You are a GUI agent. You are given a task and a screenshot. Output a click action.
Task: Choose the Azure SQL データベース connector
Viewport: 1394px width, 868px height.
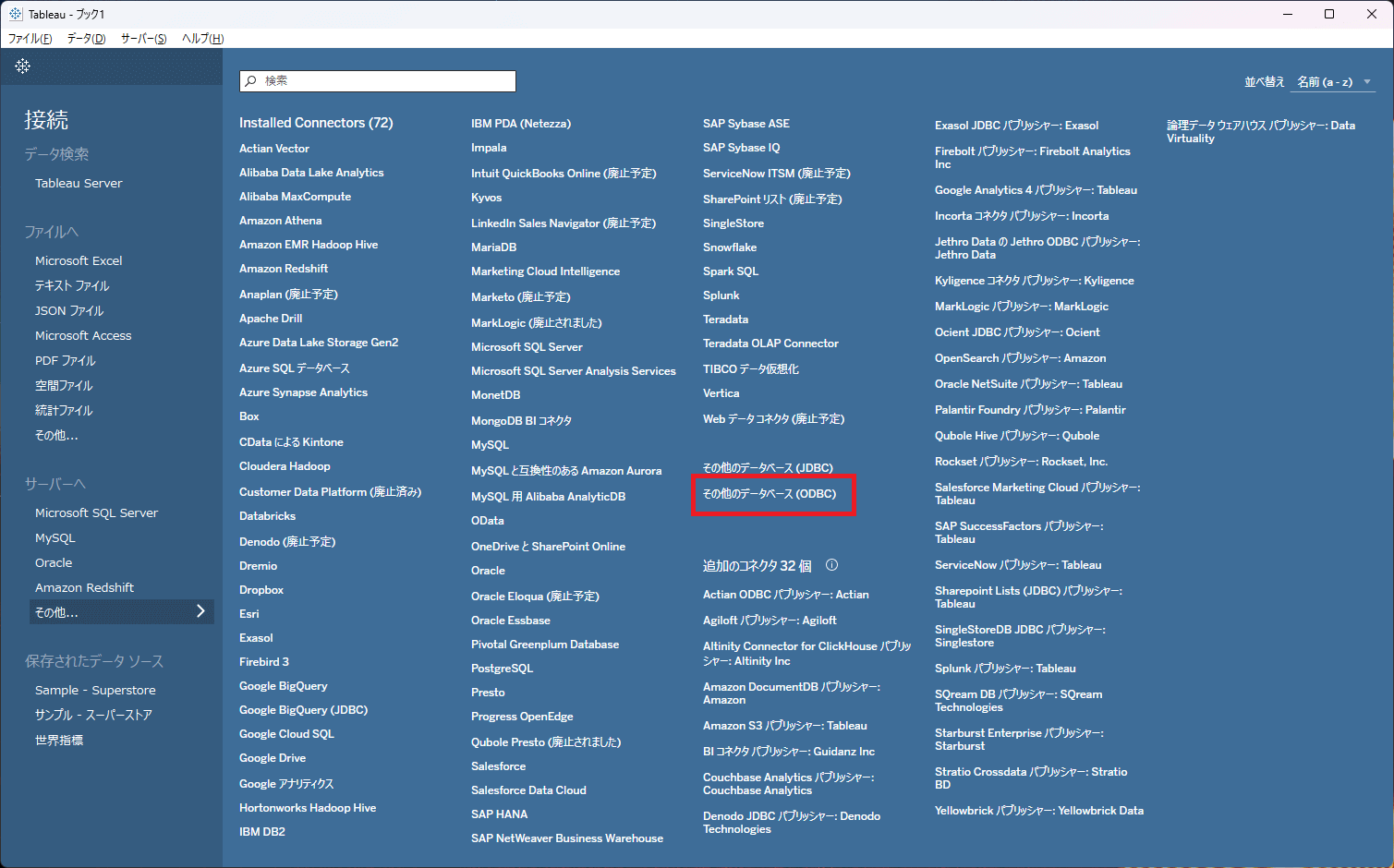(295, 368)
